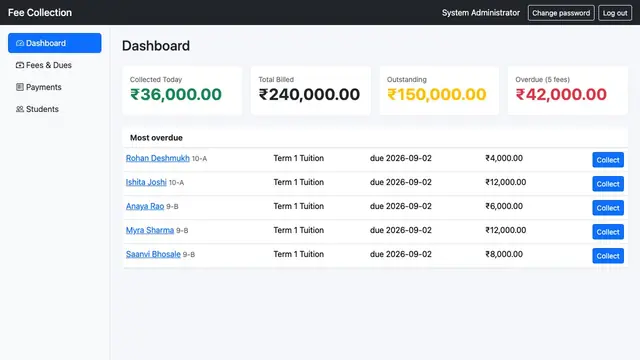640x360 pixels.
Task: Collect fee from Myra Sharma
Action: 608,232
